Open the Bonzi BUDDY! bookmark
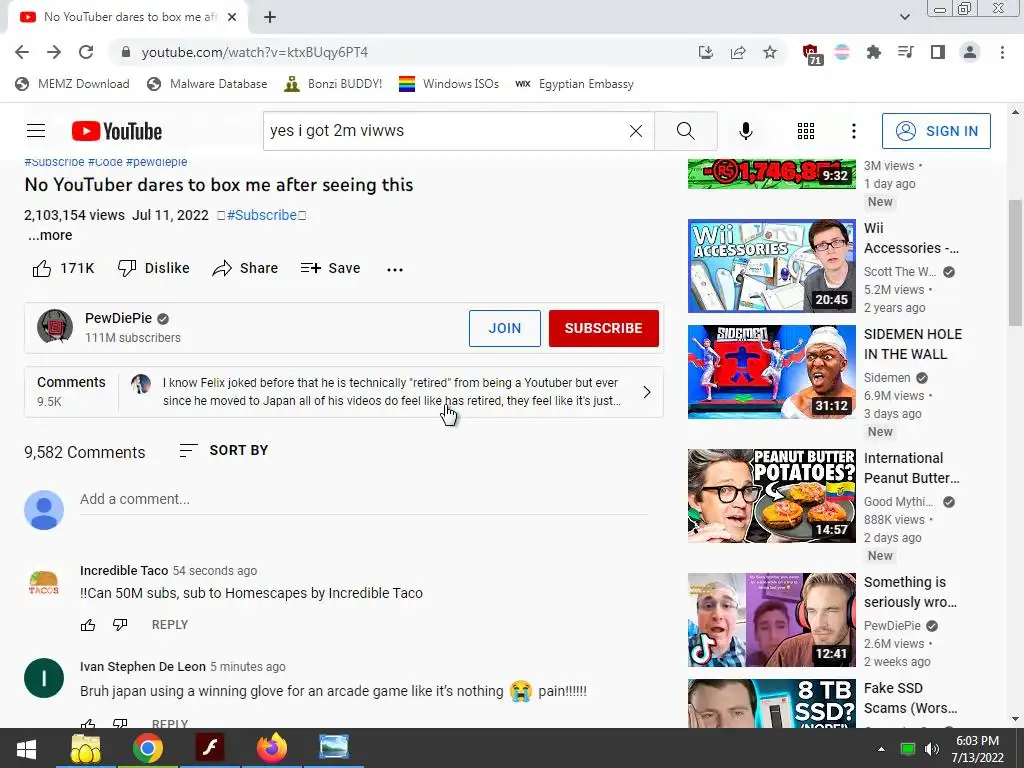 (333, 84)
